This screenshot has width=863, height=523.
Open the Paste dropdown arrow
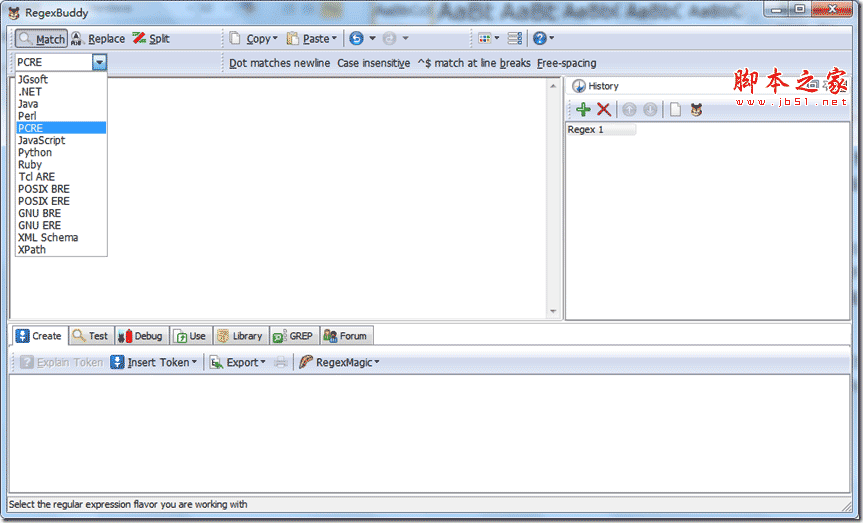(334, 39)
